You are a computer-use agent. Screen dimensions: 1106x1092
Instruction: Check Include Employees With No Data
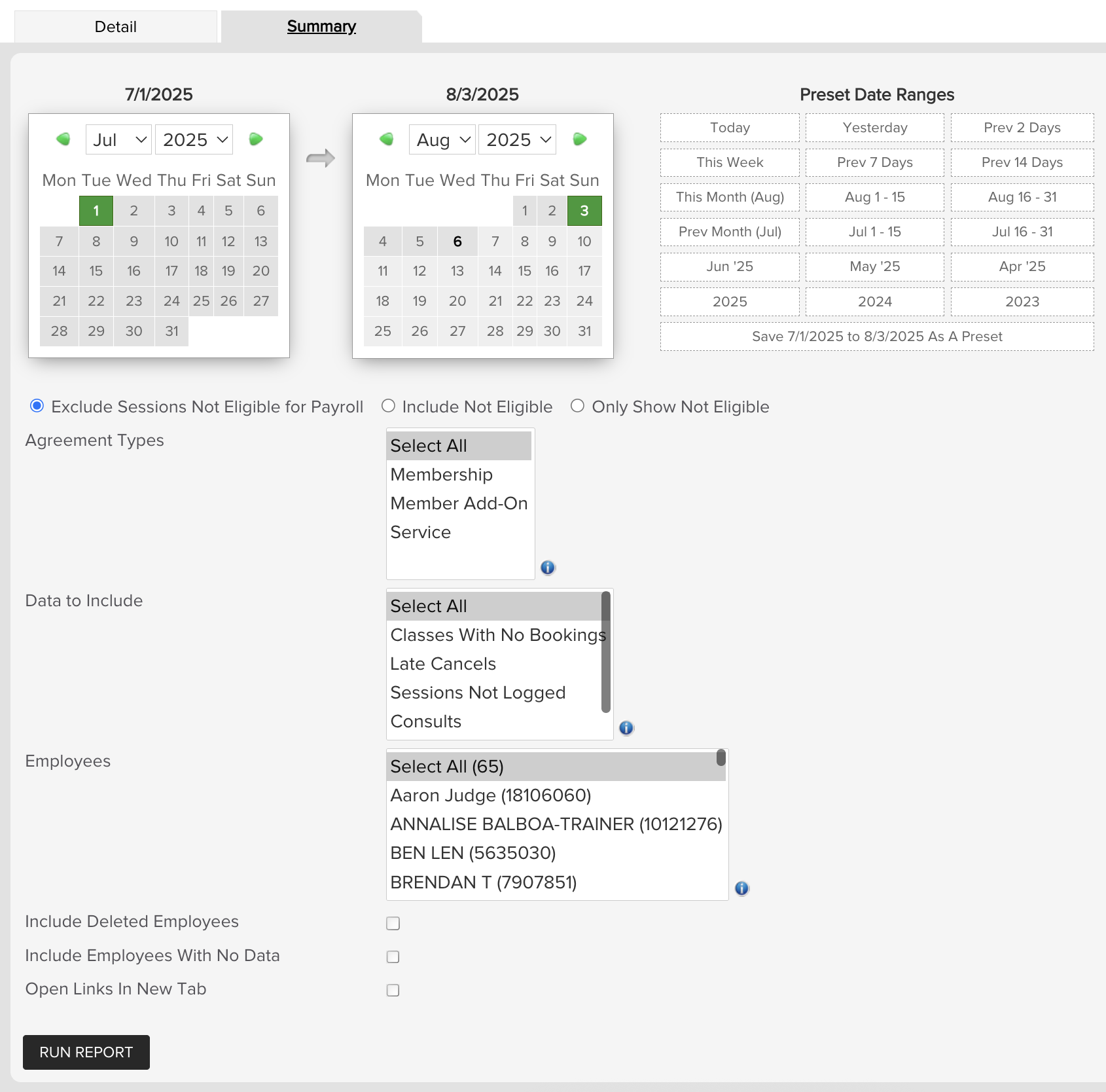coord(393,956)
